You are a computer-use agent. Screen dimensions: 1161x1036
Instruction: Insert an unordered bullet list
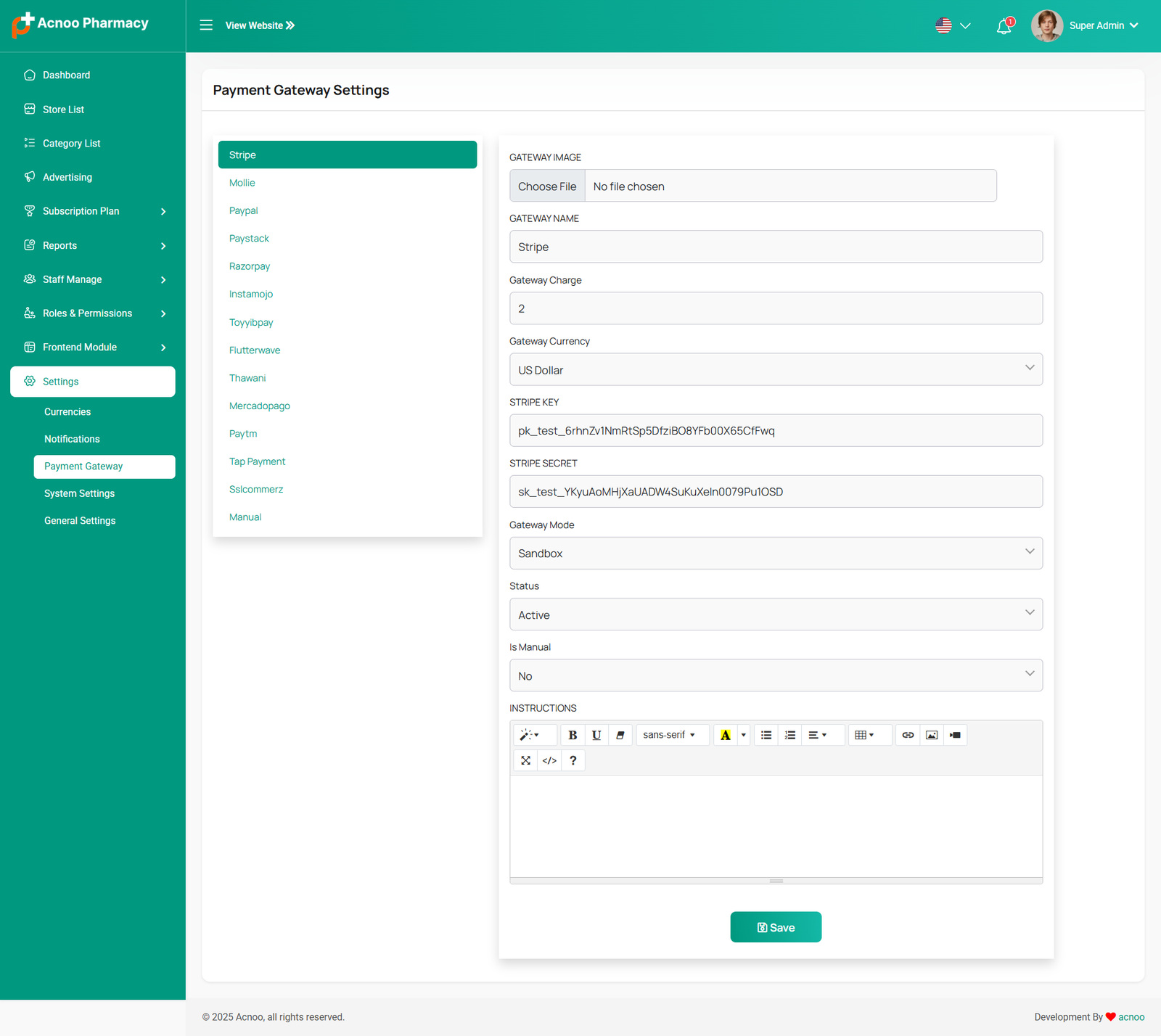[766, 735]
